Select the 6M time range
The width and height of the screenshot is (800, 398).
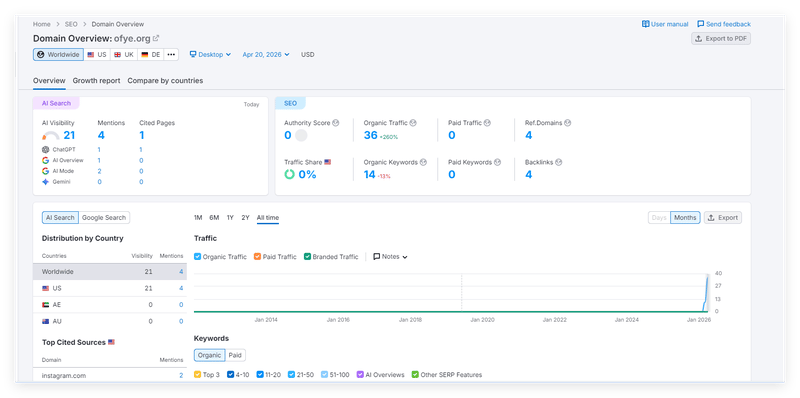pos(214,218)
